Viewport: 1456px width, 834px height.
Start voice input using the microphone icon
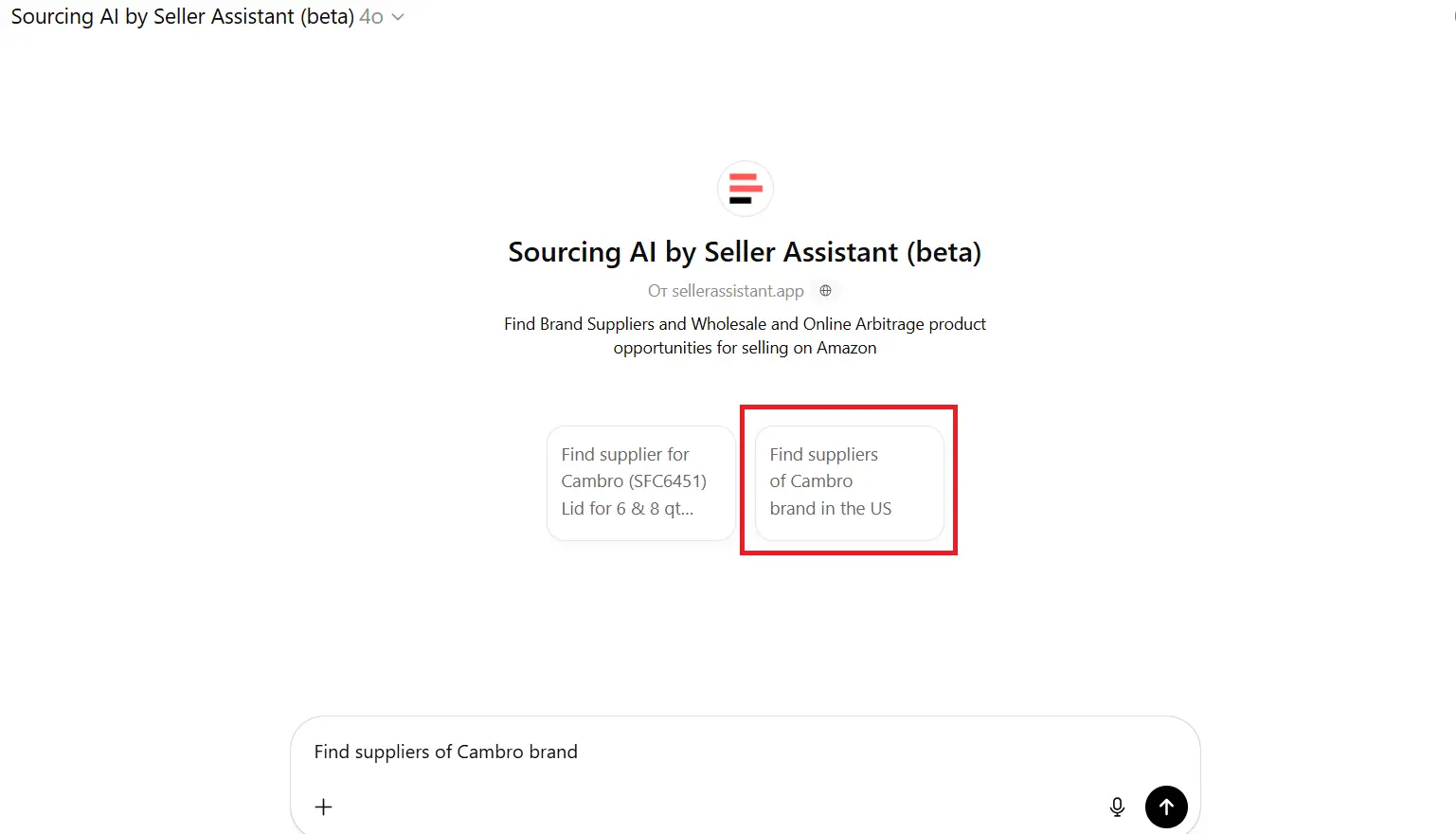point(1117,807)
